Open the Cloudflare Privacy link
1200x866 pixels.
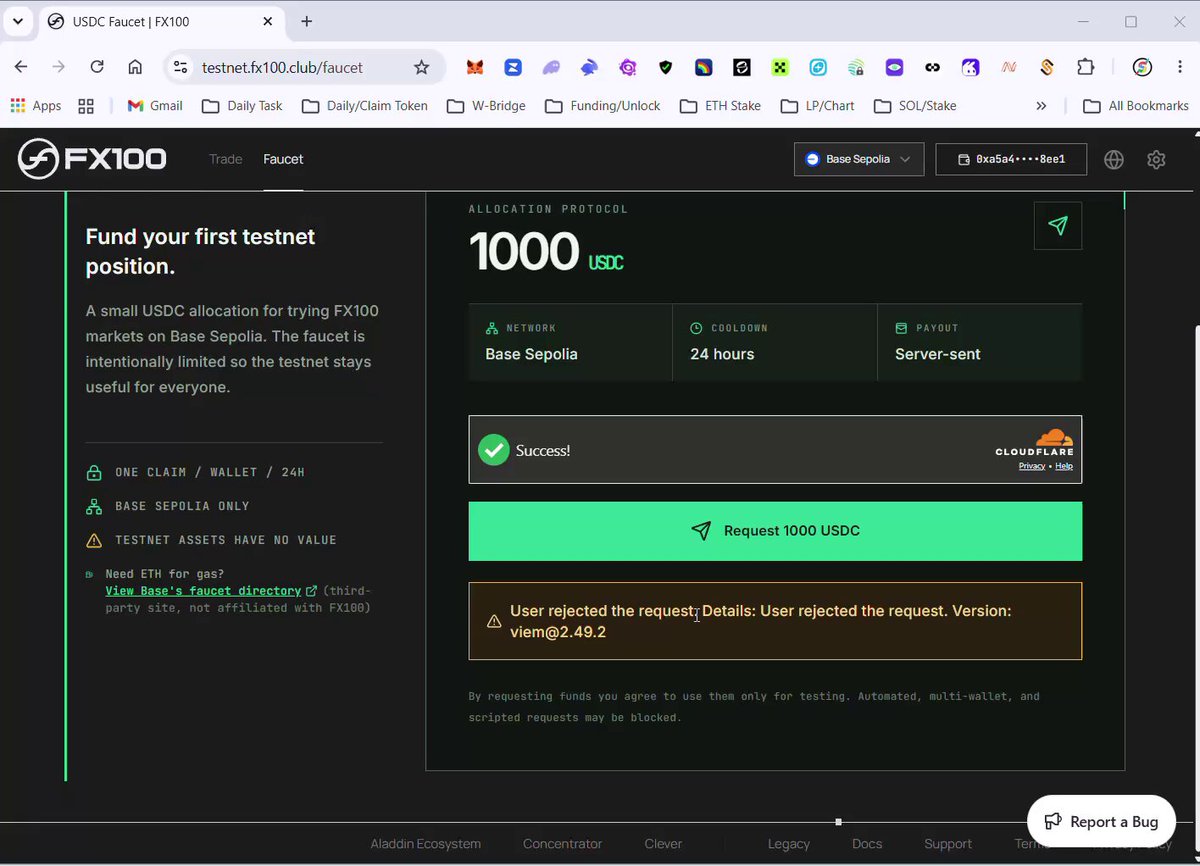coord(1032,466)
